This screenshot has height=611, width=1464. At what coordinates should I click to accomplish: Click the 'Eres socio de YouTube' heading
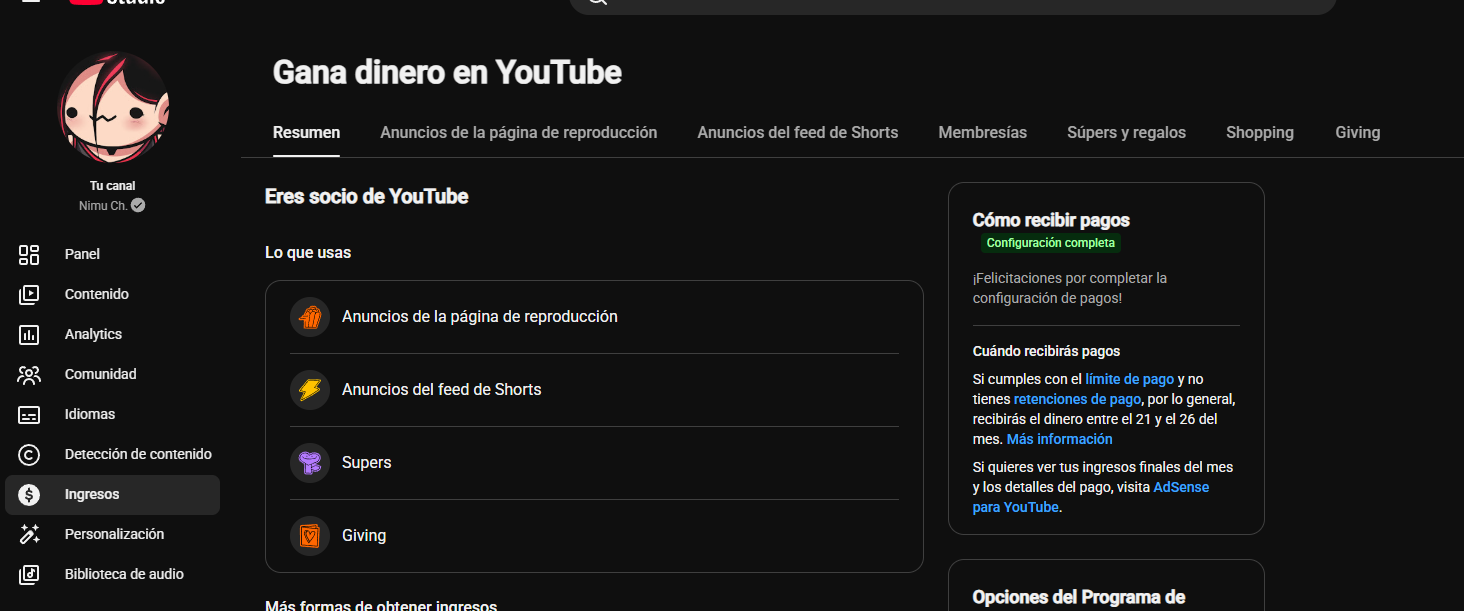click(x=367, y=196)
